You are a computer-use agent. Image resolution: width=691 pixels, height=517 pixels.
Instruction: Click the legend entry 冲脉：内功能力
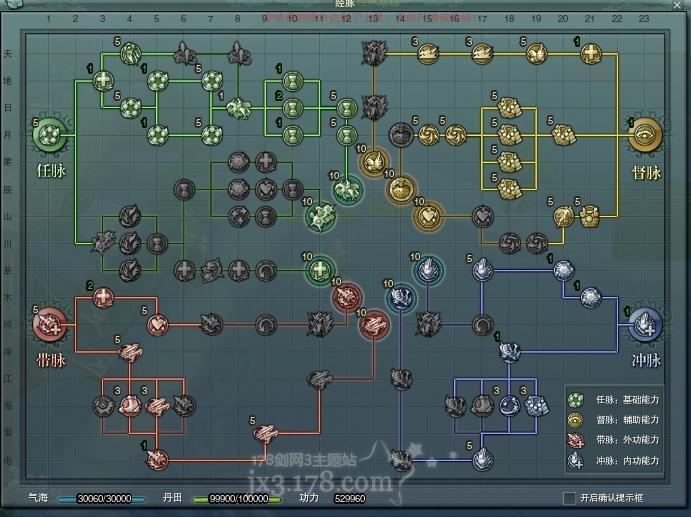(614, 461)
